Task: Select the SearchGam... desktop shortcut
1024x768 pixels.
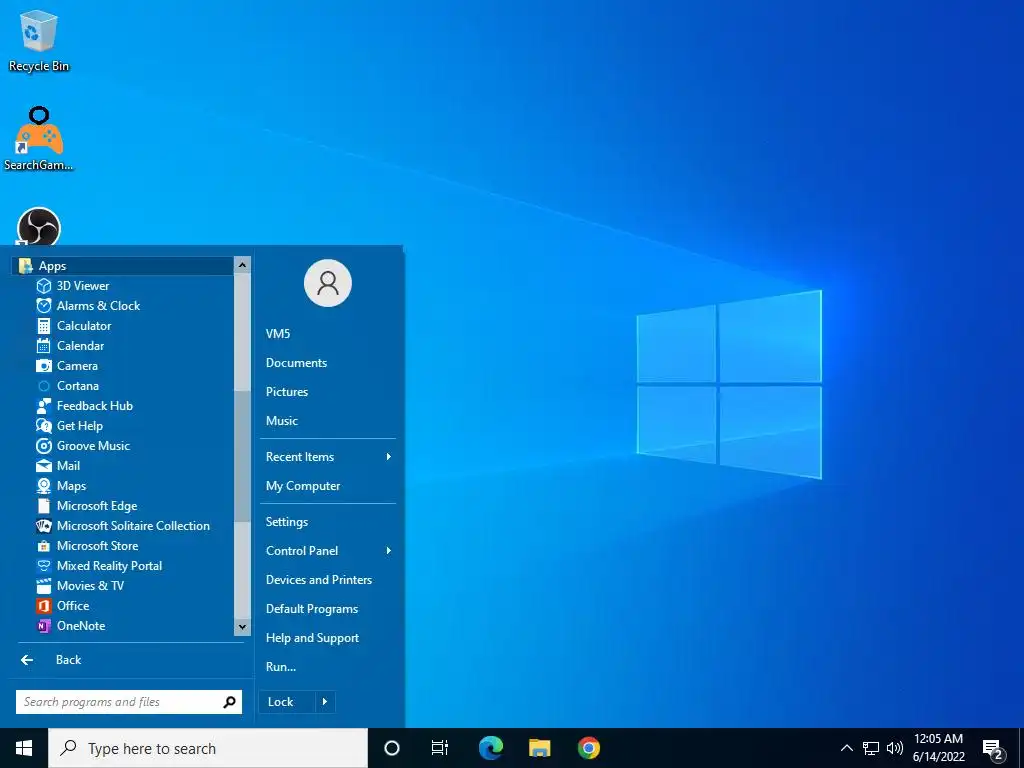Action: (x=39, y=139)
